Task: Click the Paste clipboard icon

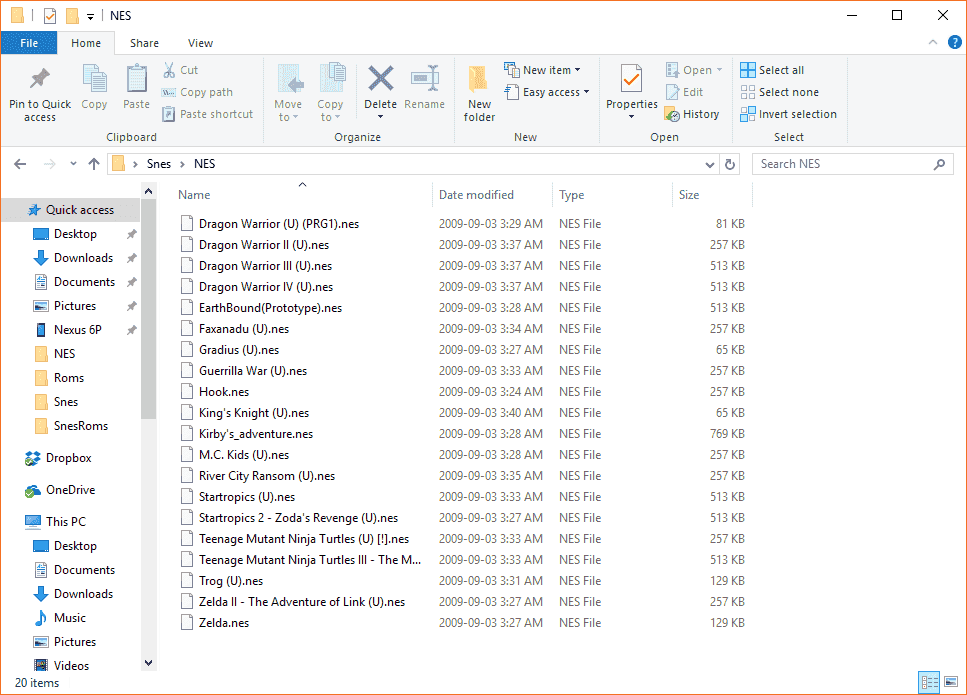Action: click(x=136, y=80)
